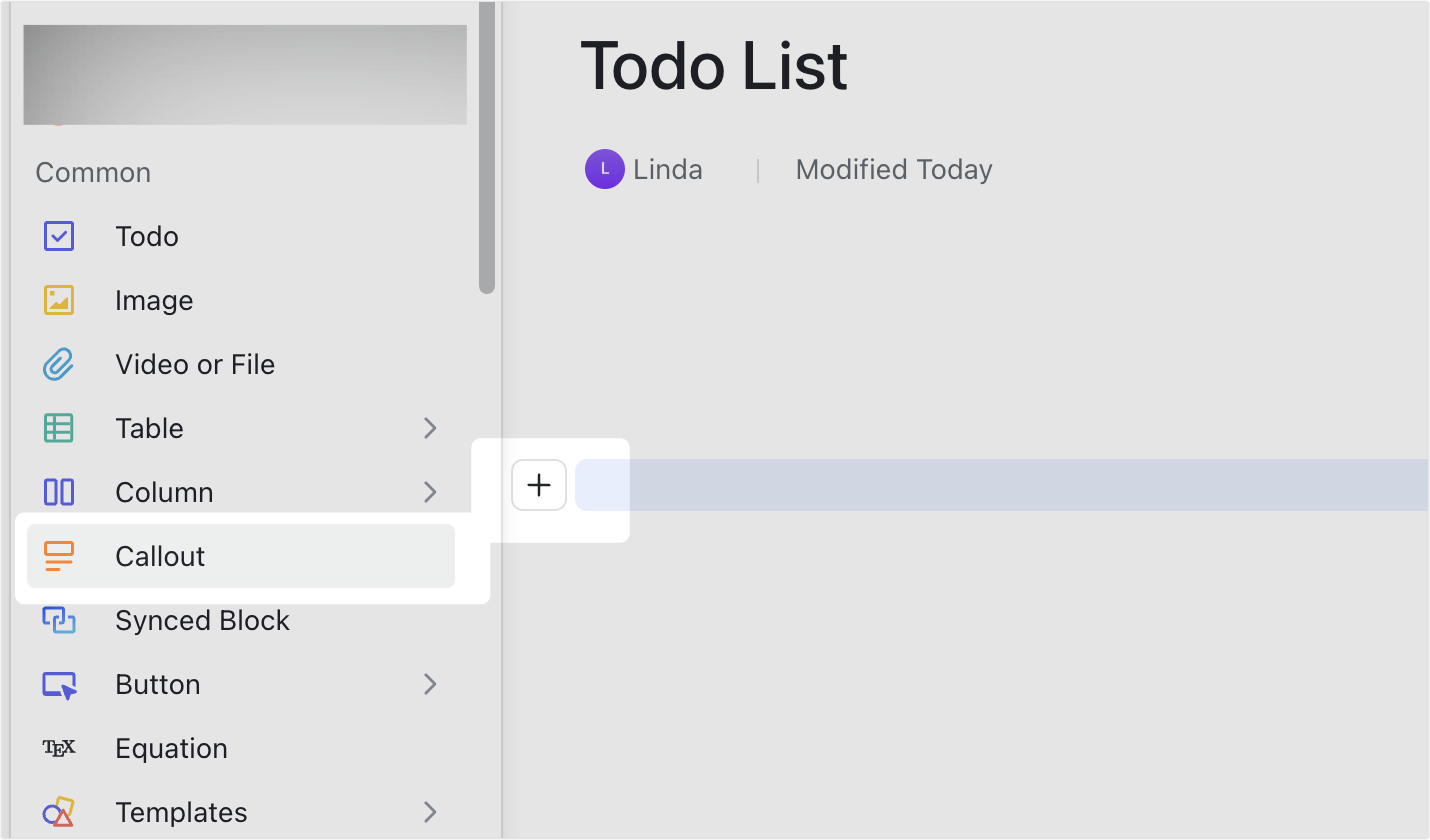Click the Column layout icon

point(58,492)
